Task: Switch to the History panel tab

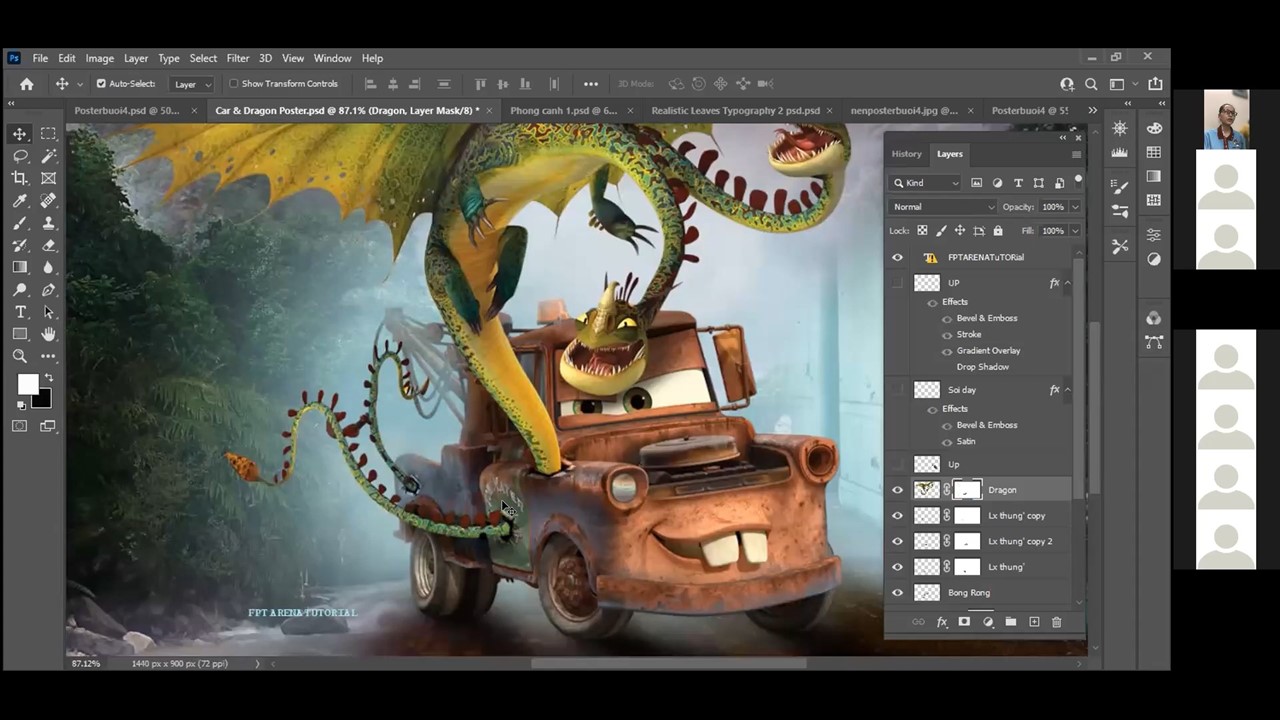Action: (906, 154)
